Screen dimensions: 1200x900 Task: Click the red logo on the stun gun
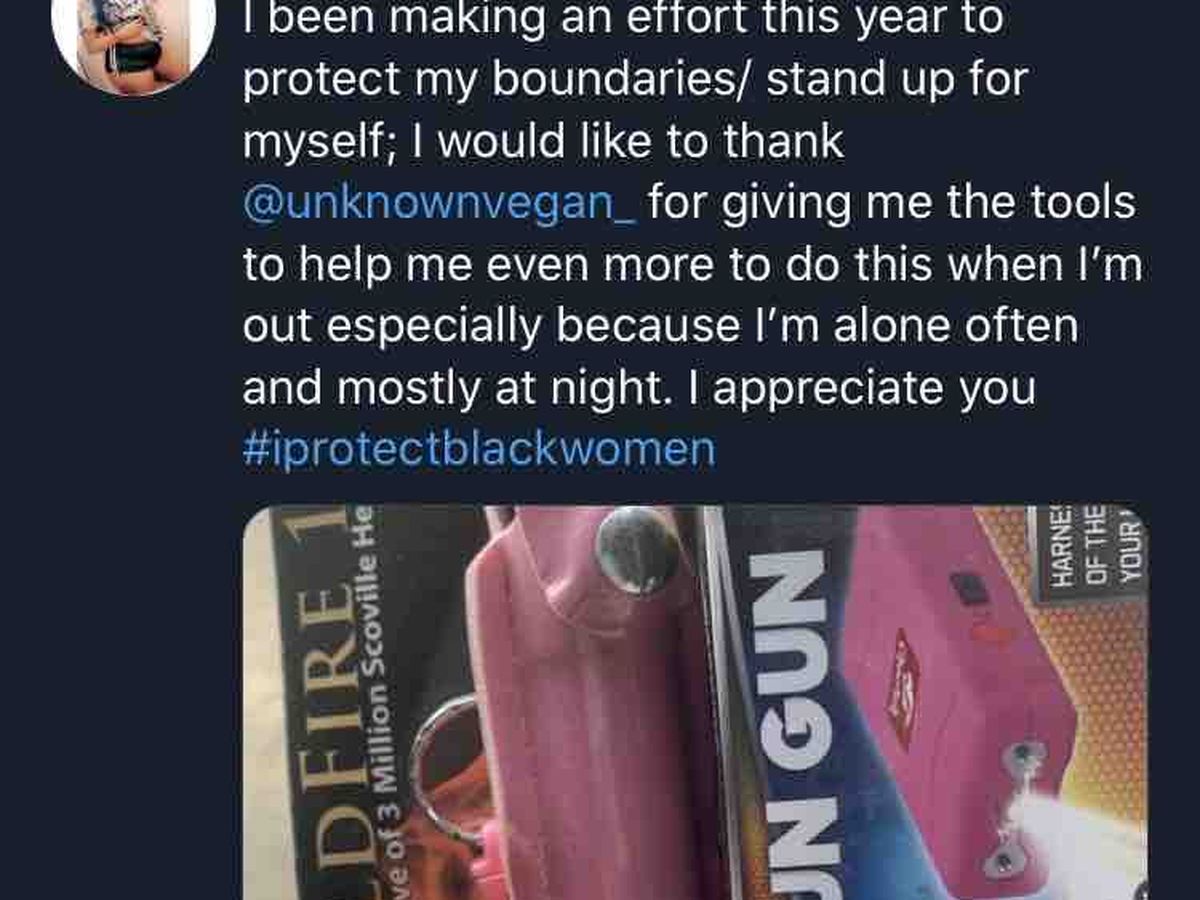tap(906, 688)
